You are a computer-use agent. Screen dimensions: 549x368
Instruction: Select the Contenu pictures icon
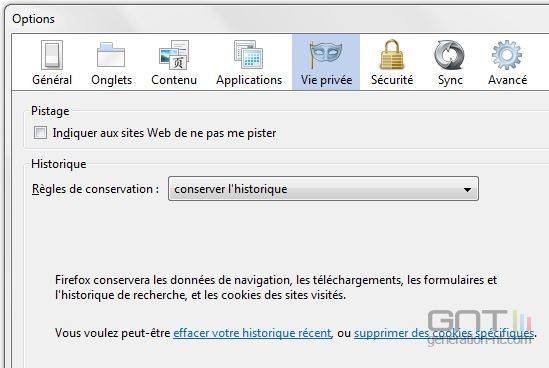[174, 55]
